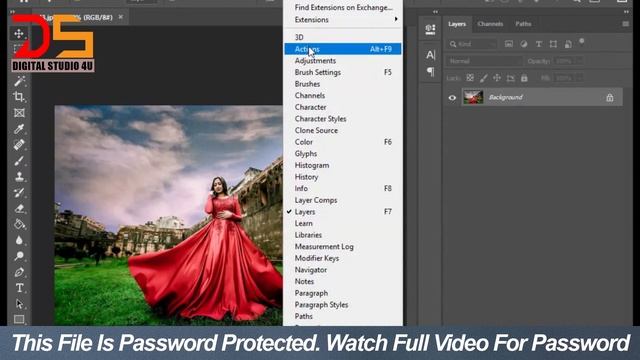
Task: Toggle lock artboard nesting
Action: (511, 78)
